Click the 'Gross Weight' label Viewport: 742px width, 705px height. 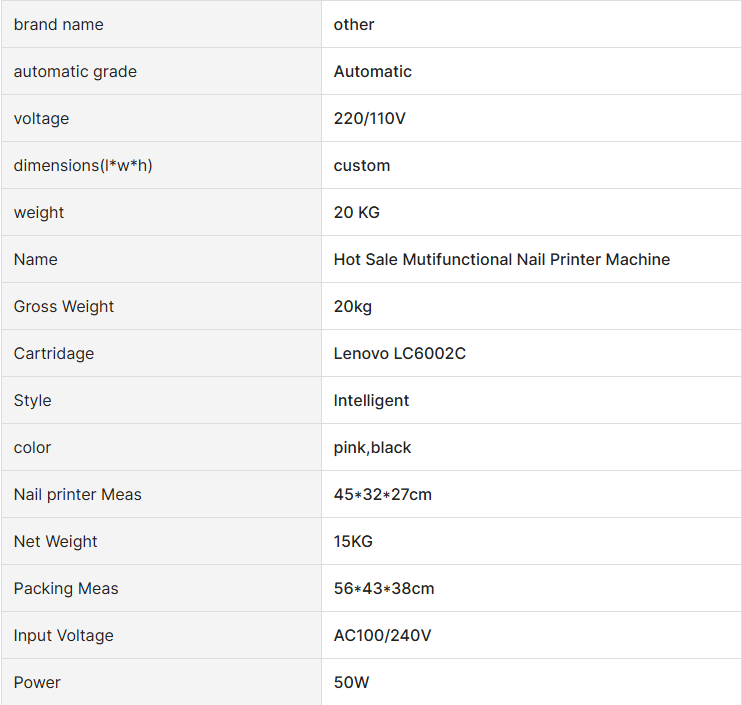coord(64,306)
